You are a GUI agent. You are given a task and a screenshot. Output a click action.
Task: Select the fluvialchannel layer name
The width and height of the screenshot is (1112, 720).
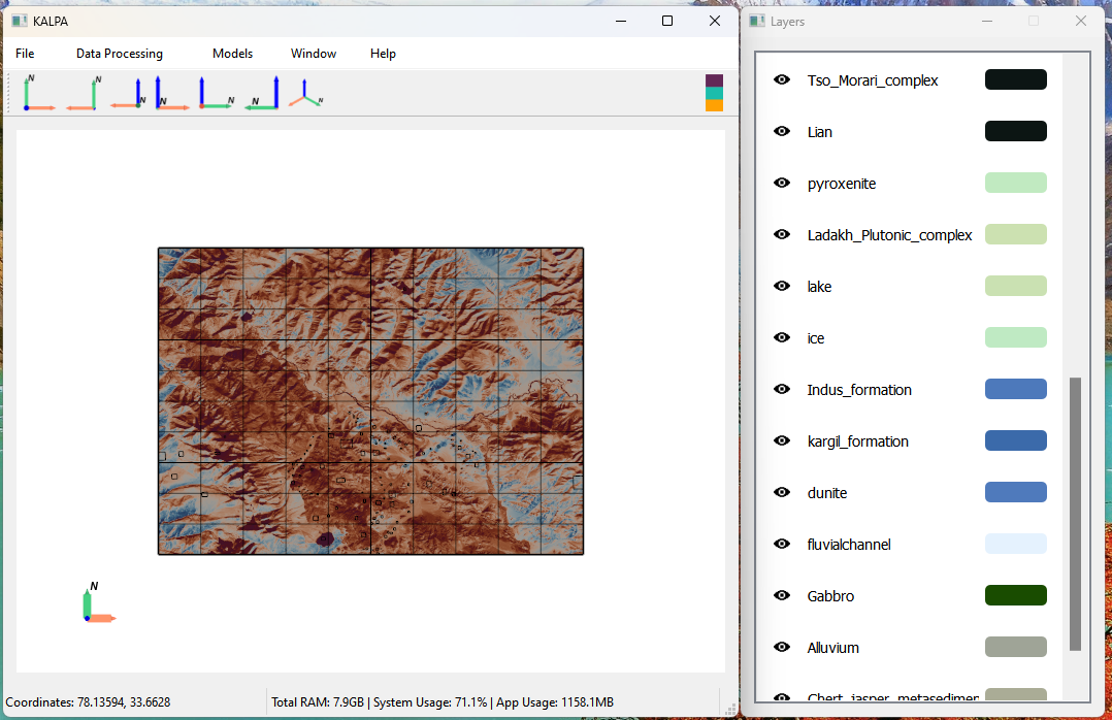[x=849, y=545]
